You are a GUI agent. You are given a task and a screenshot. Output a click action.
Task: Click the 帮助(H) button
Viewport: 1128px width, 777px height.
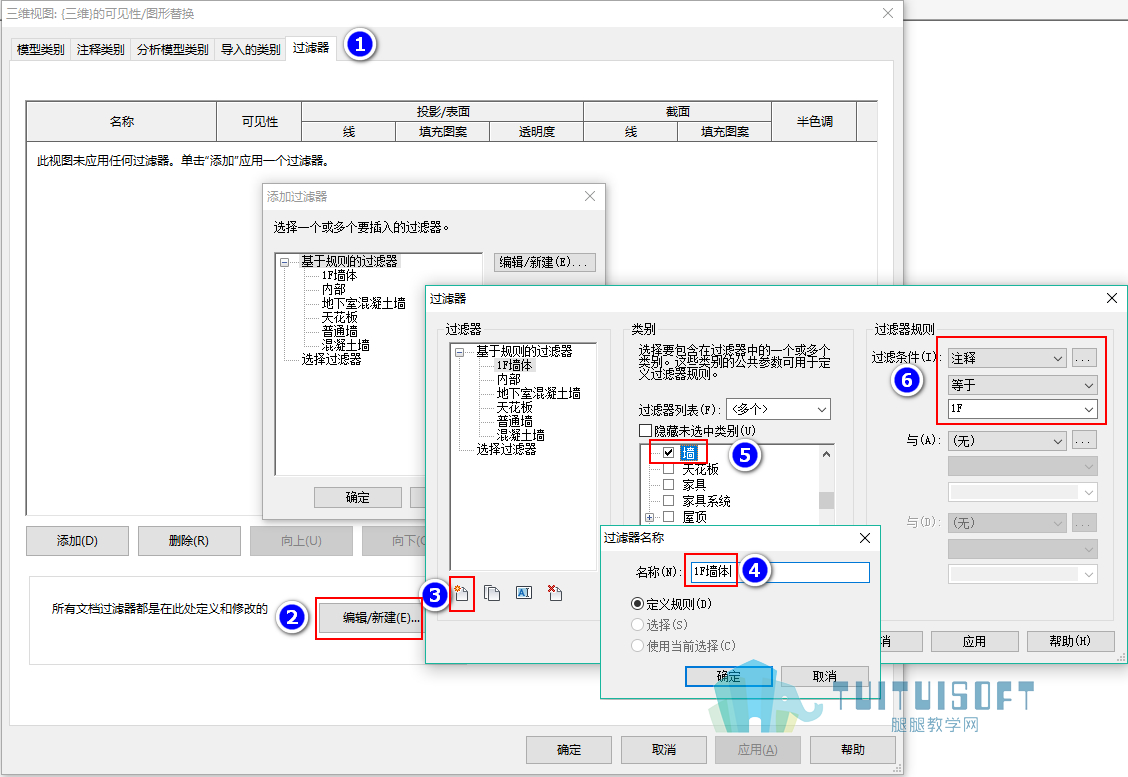(1070, 642)
